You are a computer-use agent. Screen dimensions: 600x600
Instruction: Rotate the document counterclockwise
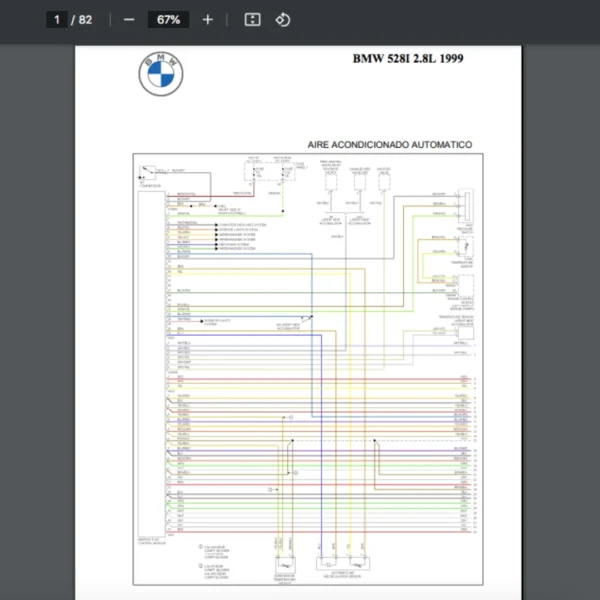pos(282,20)
